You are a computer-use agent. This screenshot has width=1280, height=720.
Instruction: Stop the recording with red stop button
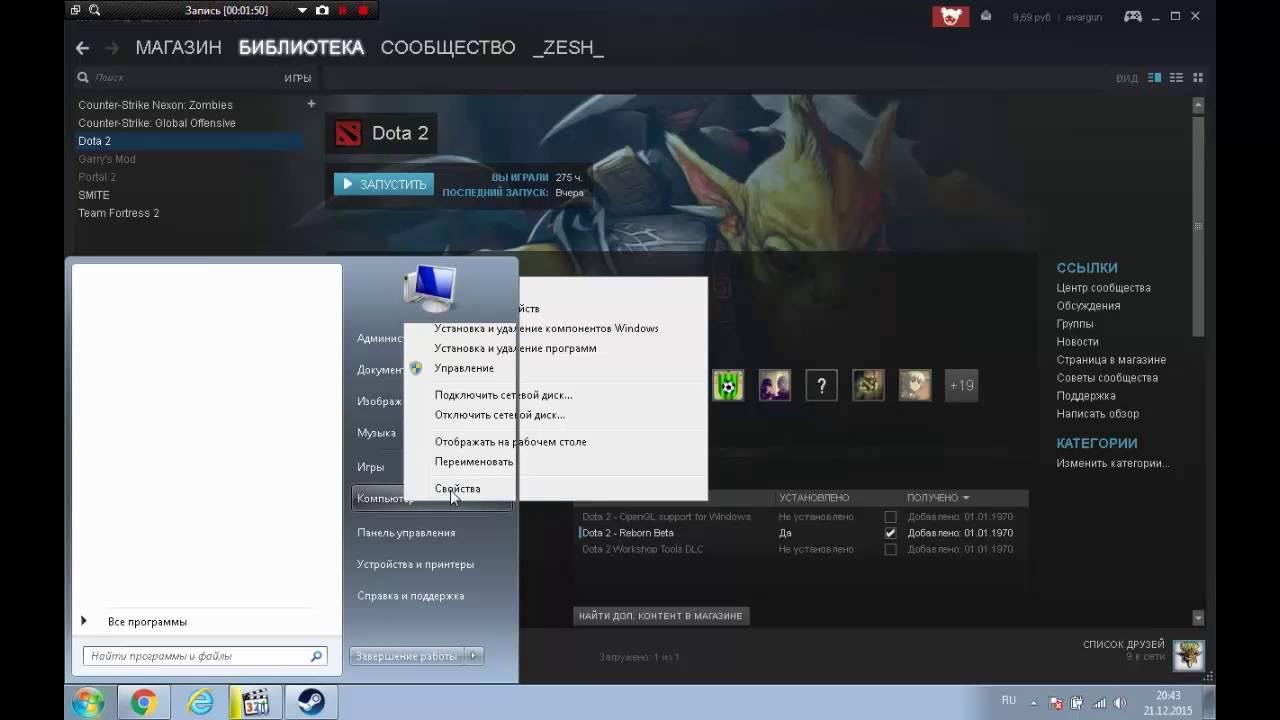tap(363, 10)
